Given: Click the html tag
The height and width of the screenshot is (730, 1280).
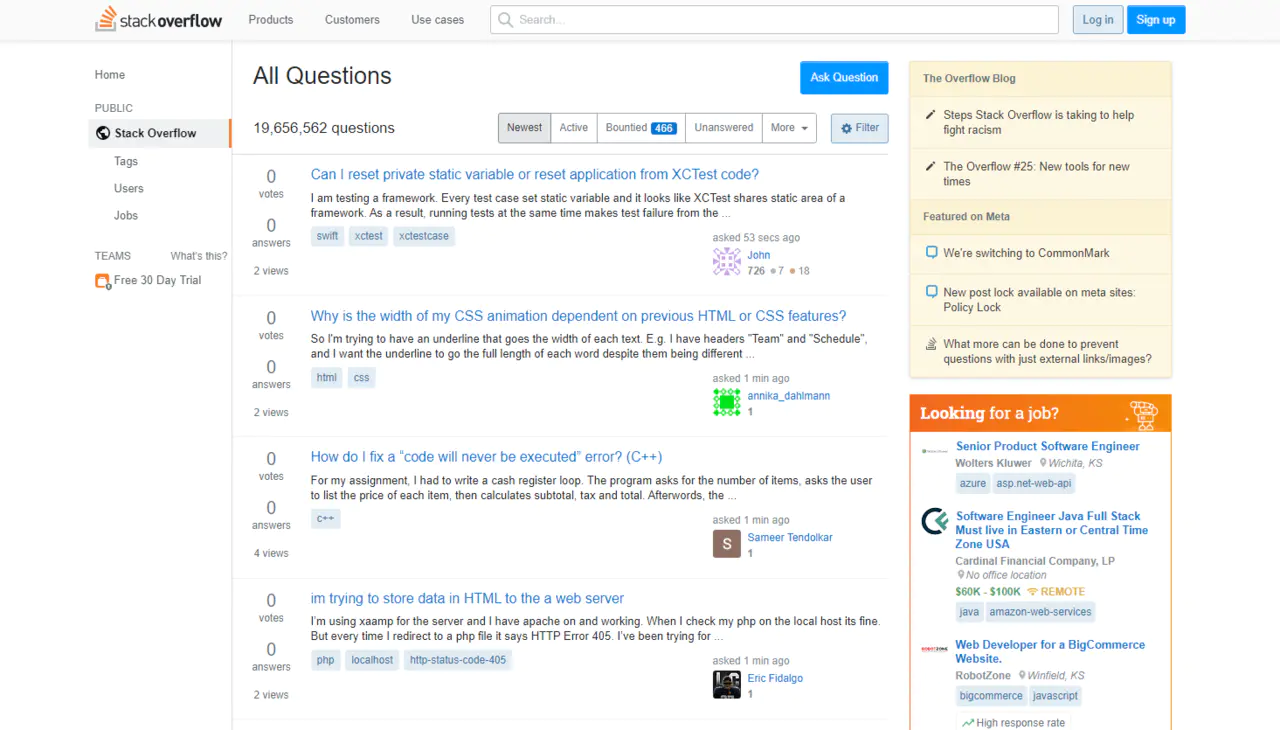Looking at the screenshot, I should click(327, 378).
